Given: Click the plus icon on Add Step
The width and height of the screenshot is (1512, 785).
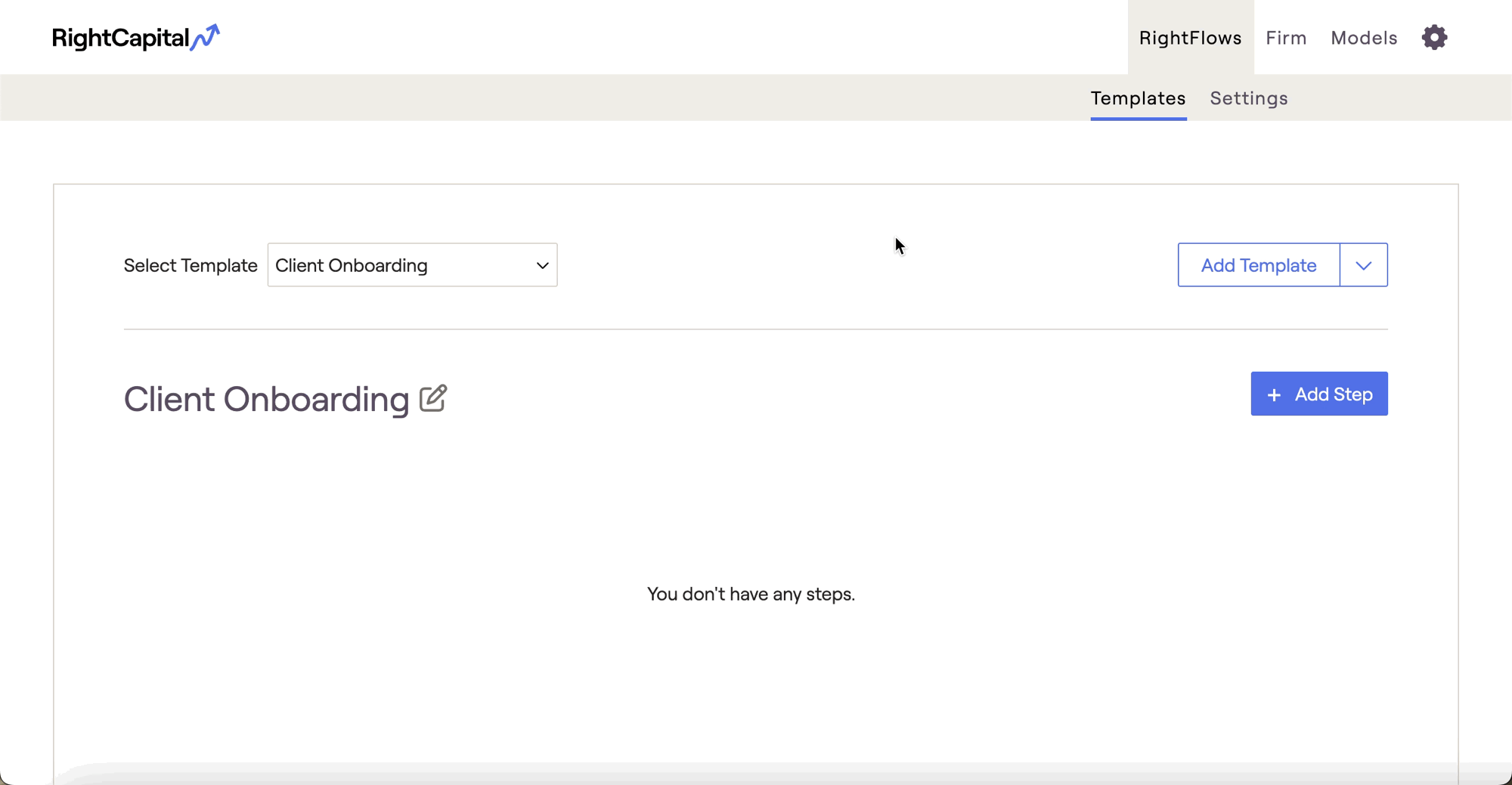Looking at the screenshot, I should point(1274,394).
